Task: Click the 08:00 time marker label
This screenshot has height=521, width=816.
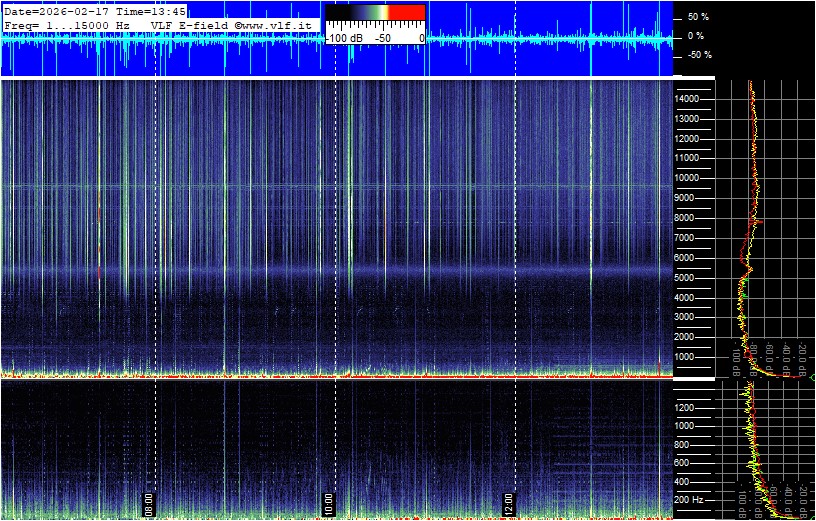Action: tap(149, 501)
